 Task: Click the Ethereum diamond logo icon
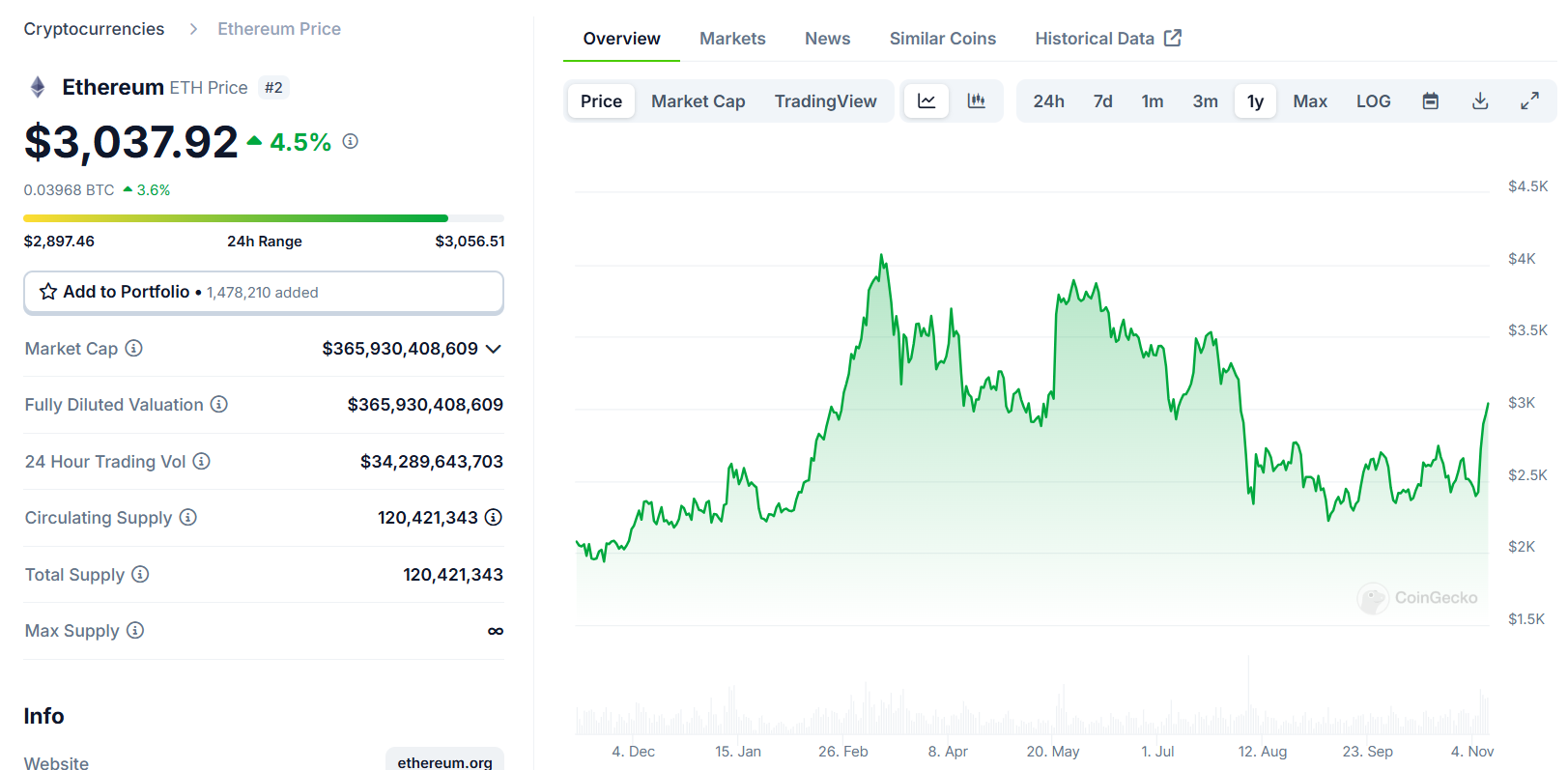pos(38,87)
